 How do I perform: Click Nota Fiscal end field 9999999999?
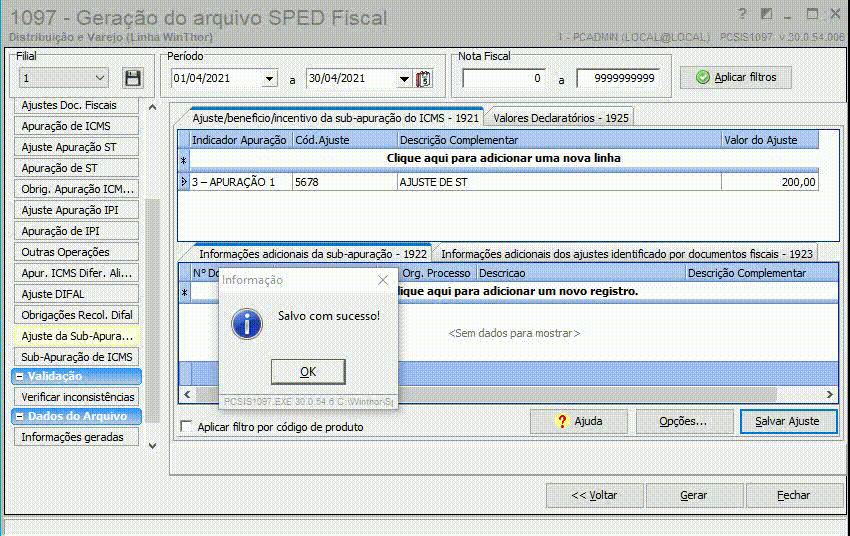619,79
